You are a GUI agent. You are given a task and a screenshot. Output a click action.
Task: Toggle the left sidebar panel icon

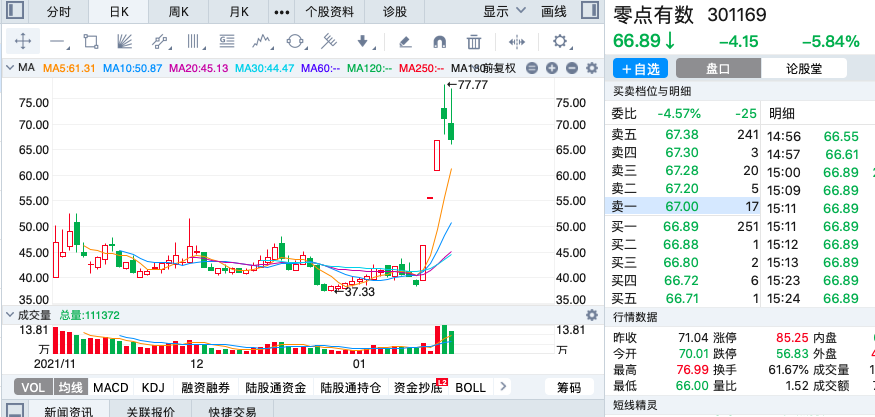tap(15, 11)
